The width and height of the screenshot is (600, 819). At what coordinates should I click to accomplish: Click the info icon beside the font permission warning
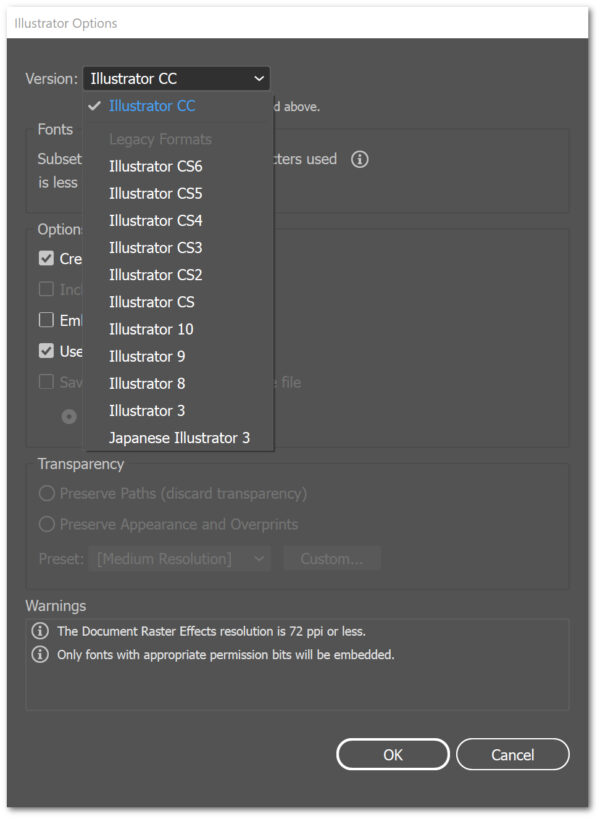40,654
